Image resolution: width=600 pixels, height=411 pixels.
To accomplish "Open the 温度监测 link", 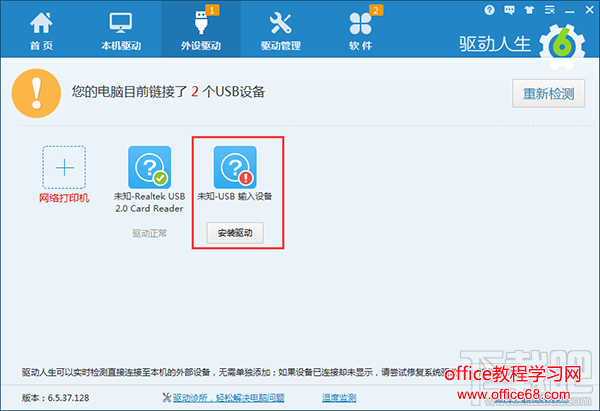I will tap(339, 398).
